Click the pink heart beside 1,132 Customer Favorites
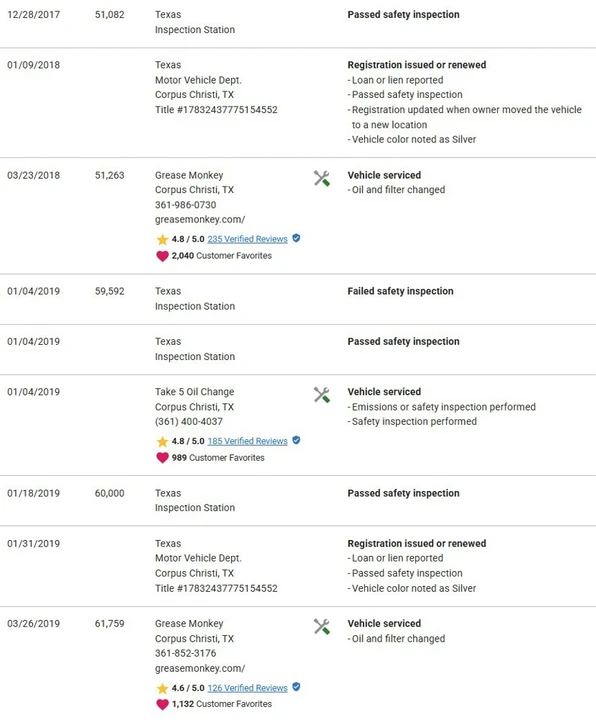596x720 pixels. [162, 704]
